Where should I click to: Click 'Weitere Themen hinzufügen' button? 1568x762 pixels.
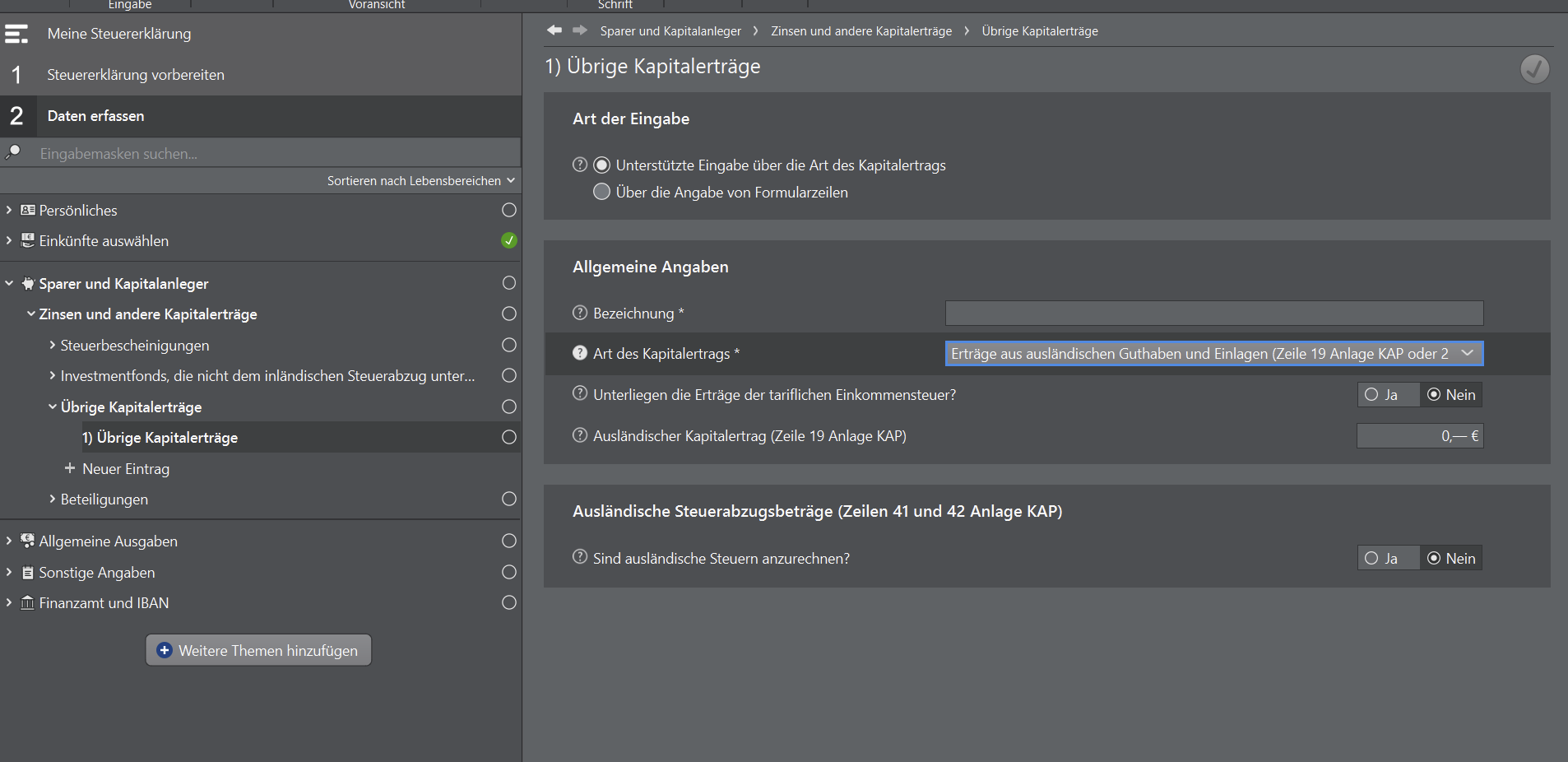pos(258,650)
